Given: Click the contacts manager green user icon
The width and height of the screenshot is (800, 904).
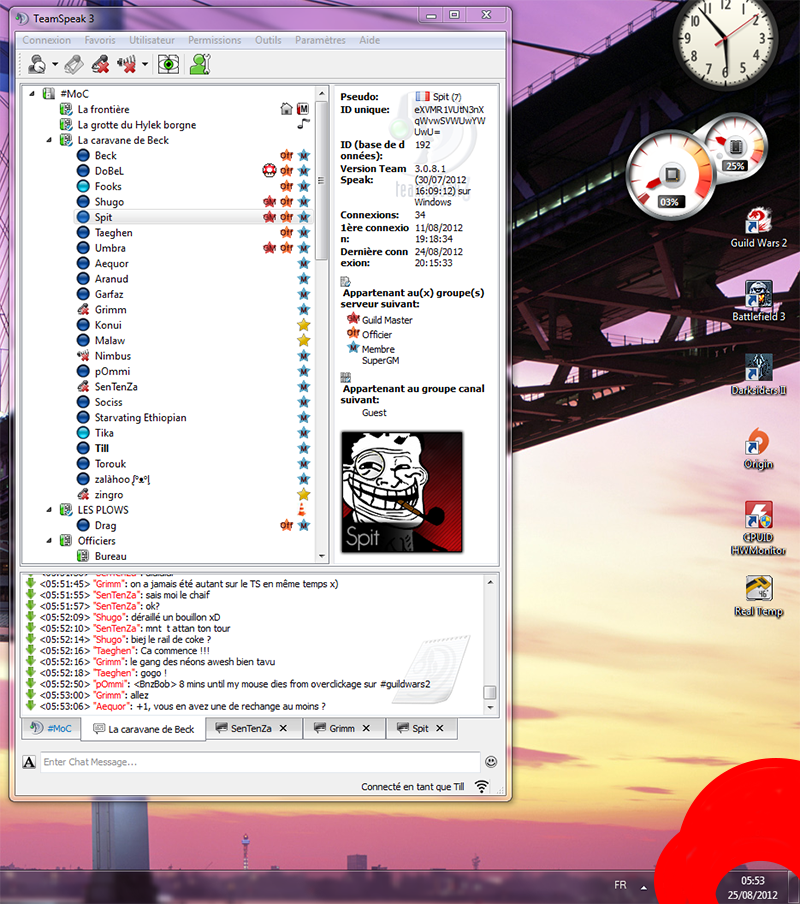Looking at the screenshot, I should (201, 64).
